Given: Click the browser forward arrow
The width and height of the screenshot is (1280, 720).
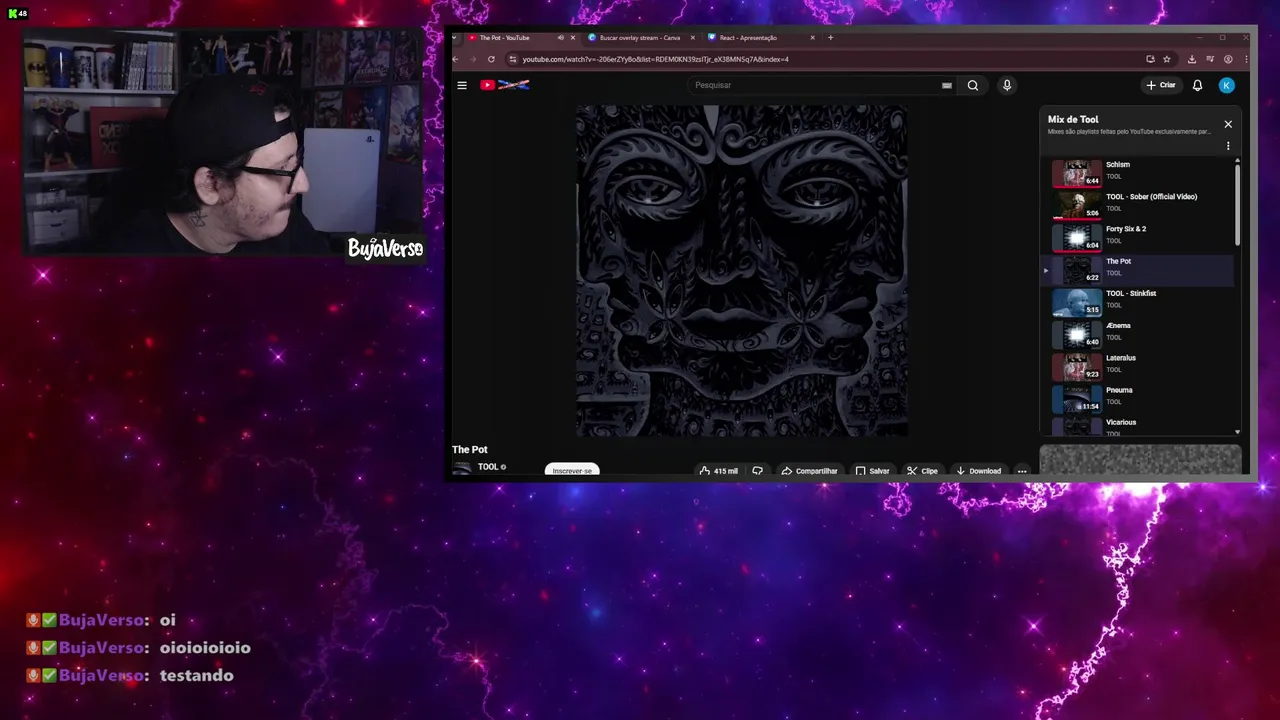Looking at the screenshot, I should [x=473, y=59].
